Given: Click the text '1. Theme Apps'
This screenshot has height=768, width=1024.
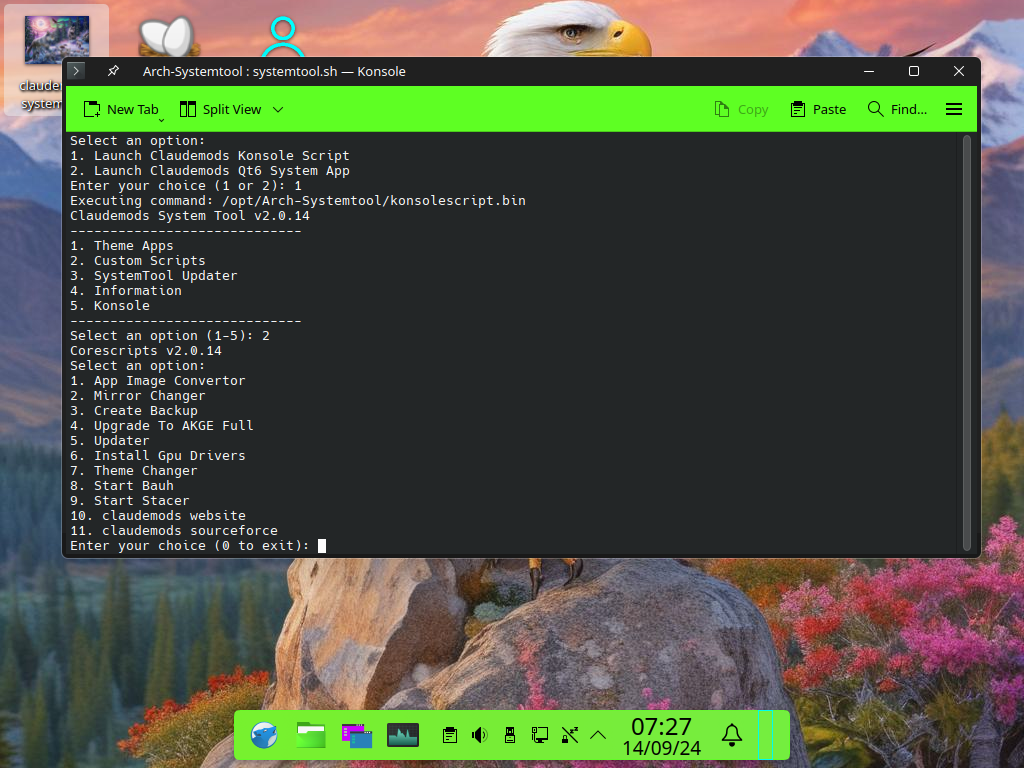Looking at the screenshot, I should [x=121, y=246].
